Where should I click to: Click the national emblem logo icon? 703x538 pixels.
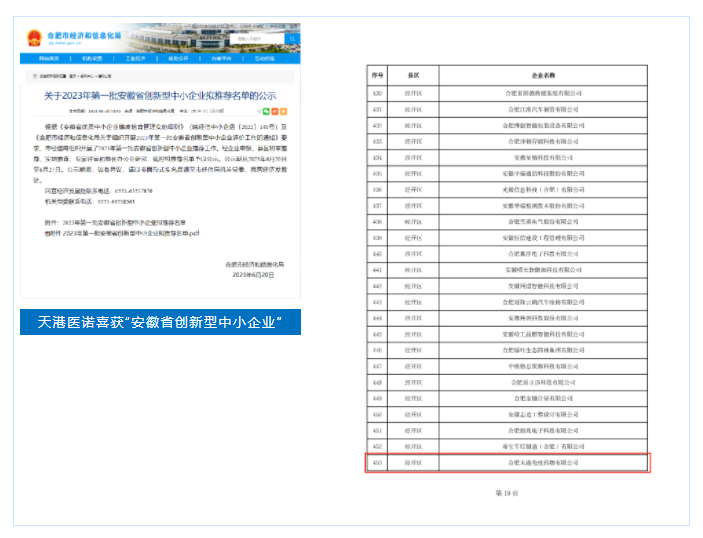[35, 38]
